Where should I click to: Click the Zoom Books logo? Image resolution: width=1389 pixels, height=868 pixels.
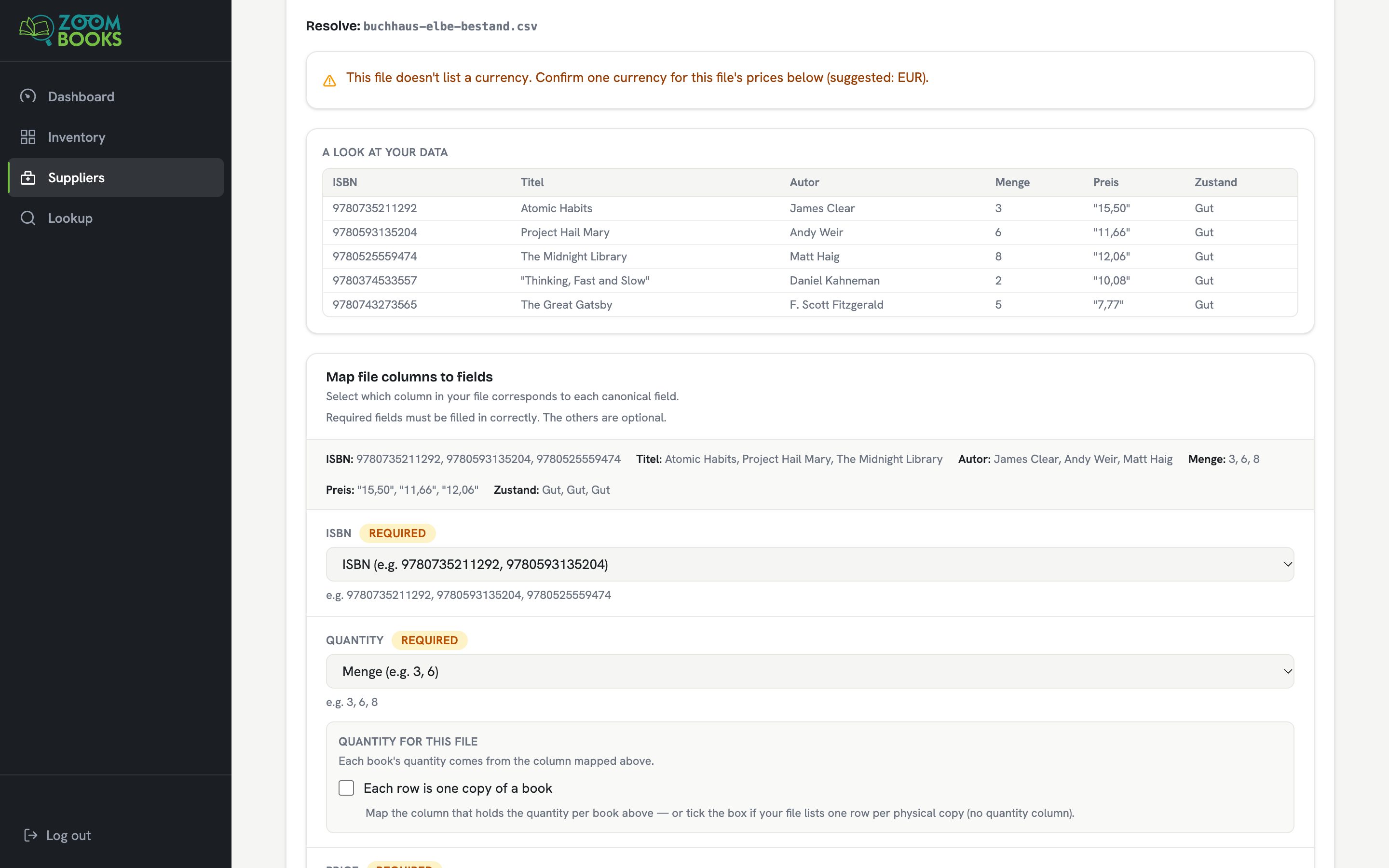point(70,30)
